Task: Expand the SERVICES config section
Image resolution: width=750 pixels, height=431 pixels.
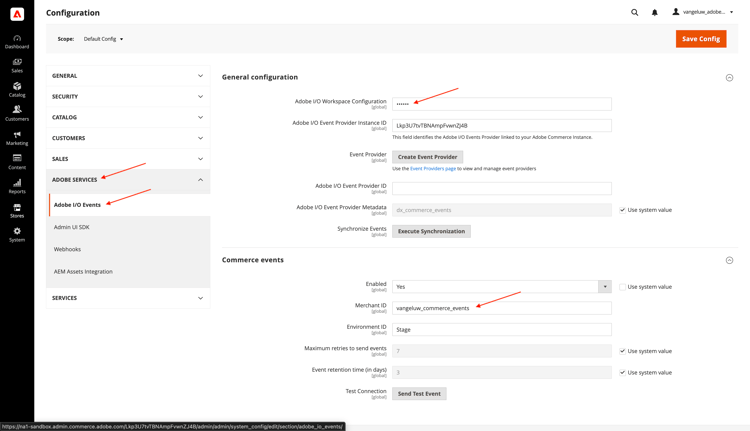Action: [128, 298]
